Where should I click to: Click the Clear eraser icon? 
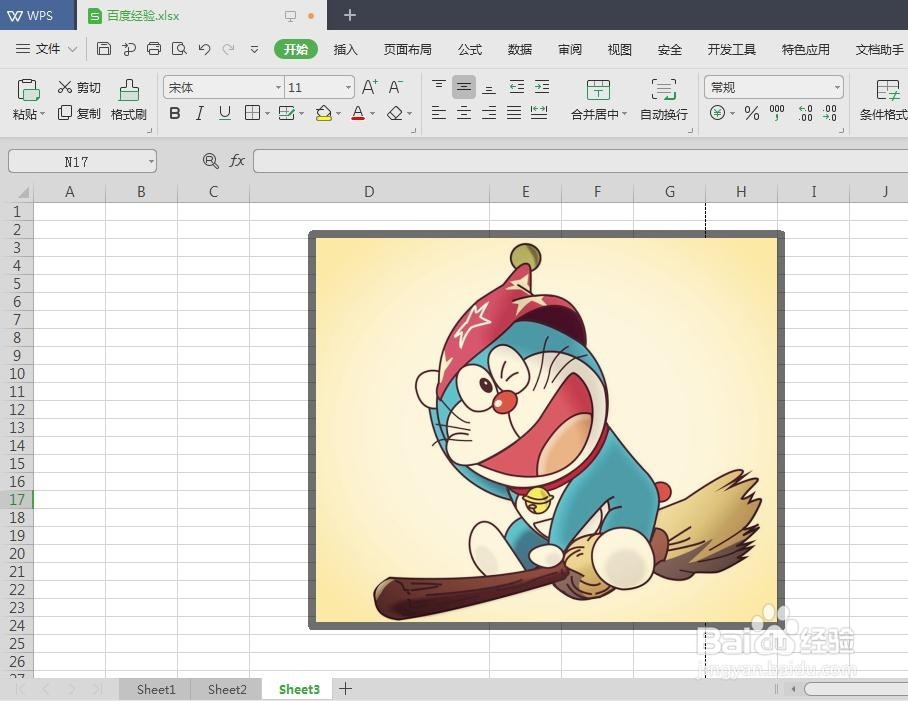pyautogui.click(x=395, y=113)
